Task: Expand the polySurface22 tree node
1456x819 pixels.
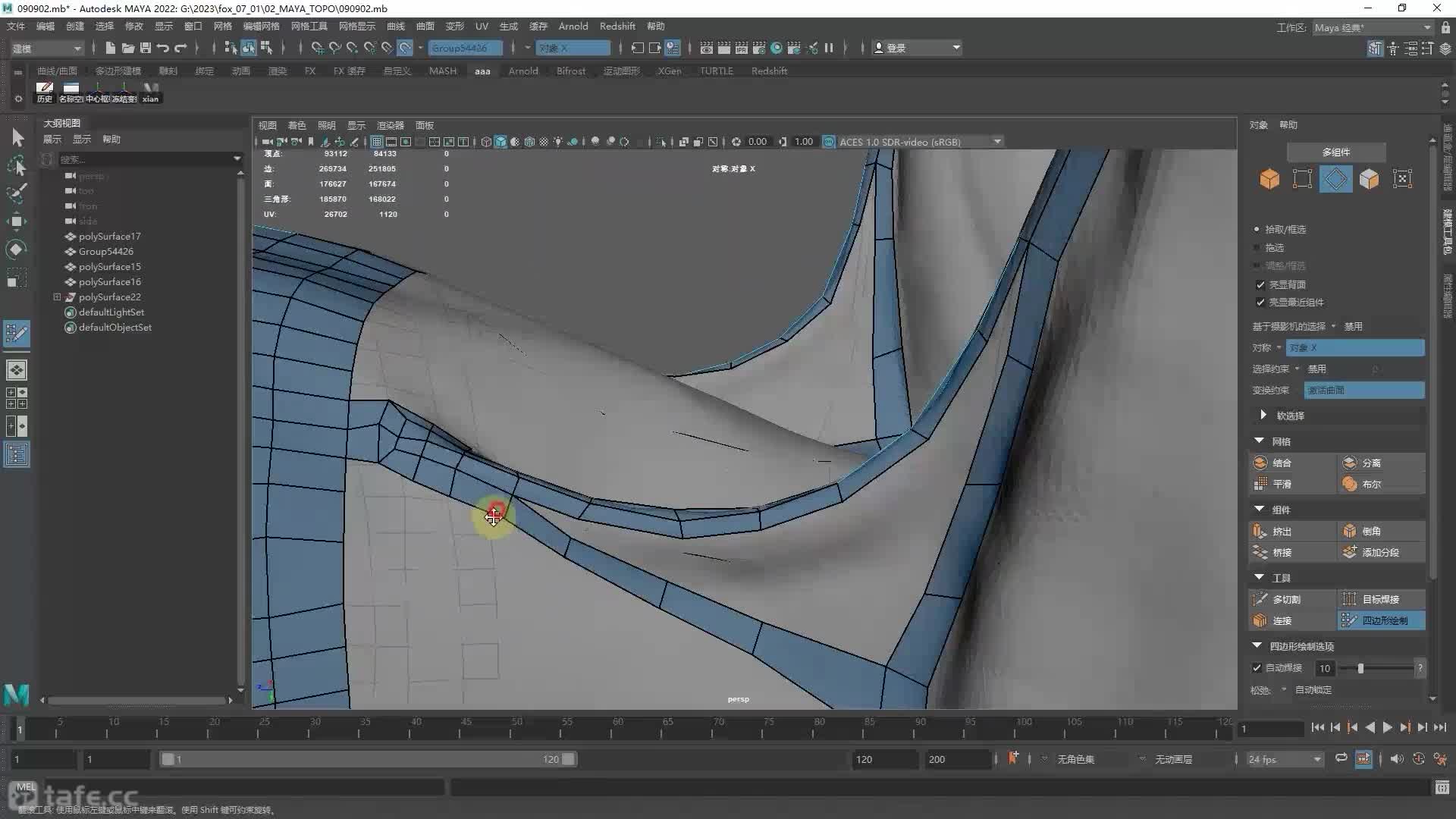Action: point(57,297)
